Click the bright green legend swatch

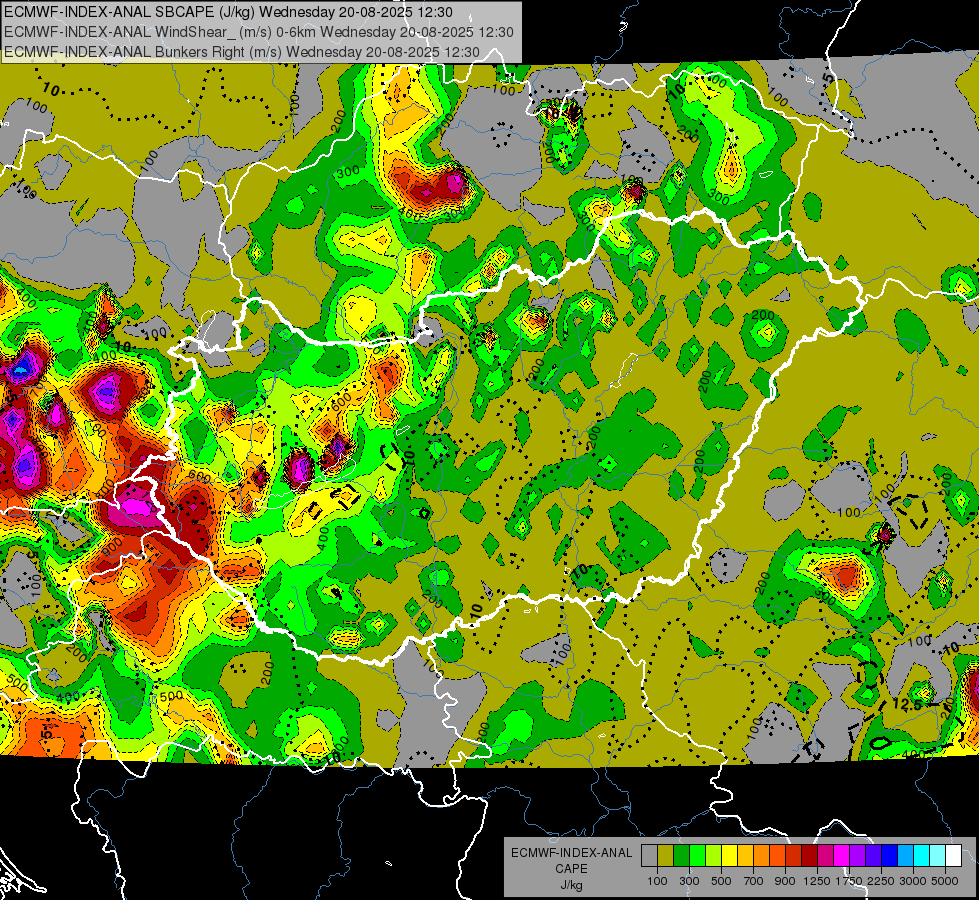(697, 855)
